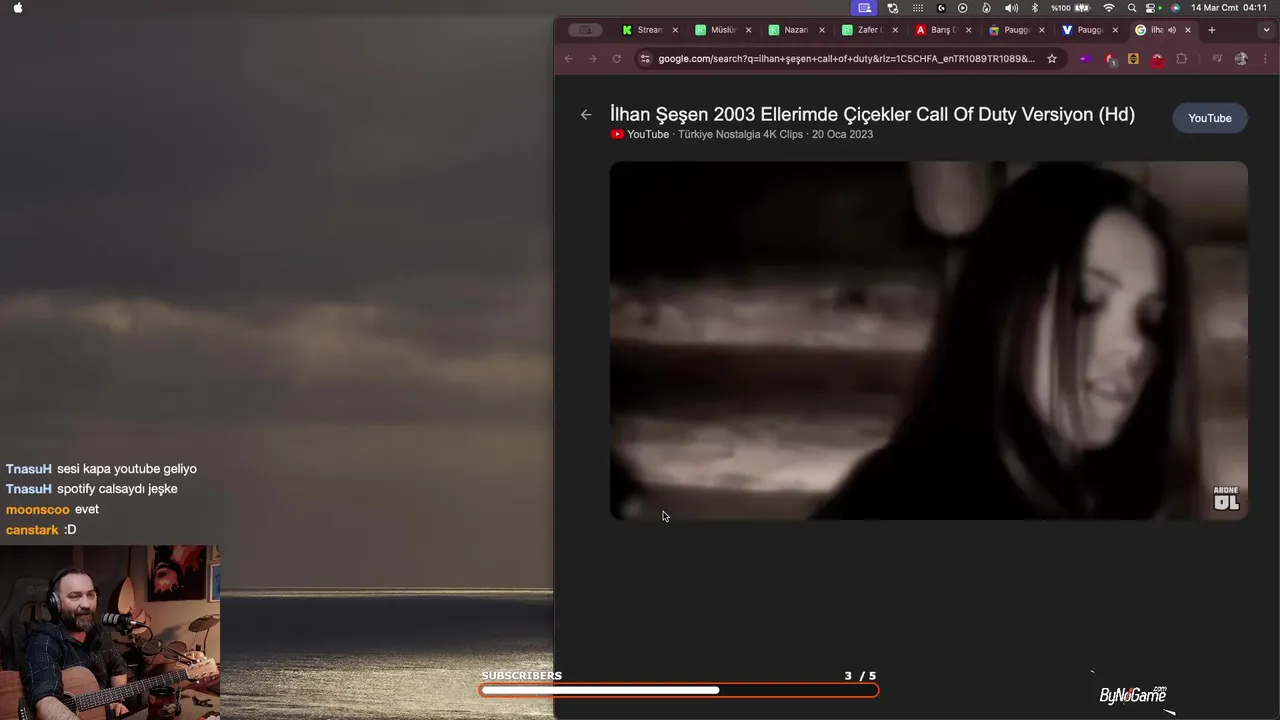Play the embedded video preview
Image resolution: width=1280 pixels, height=720 pixels.
(929, 340)
